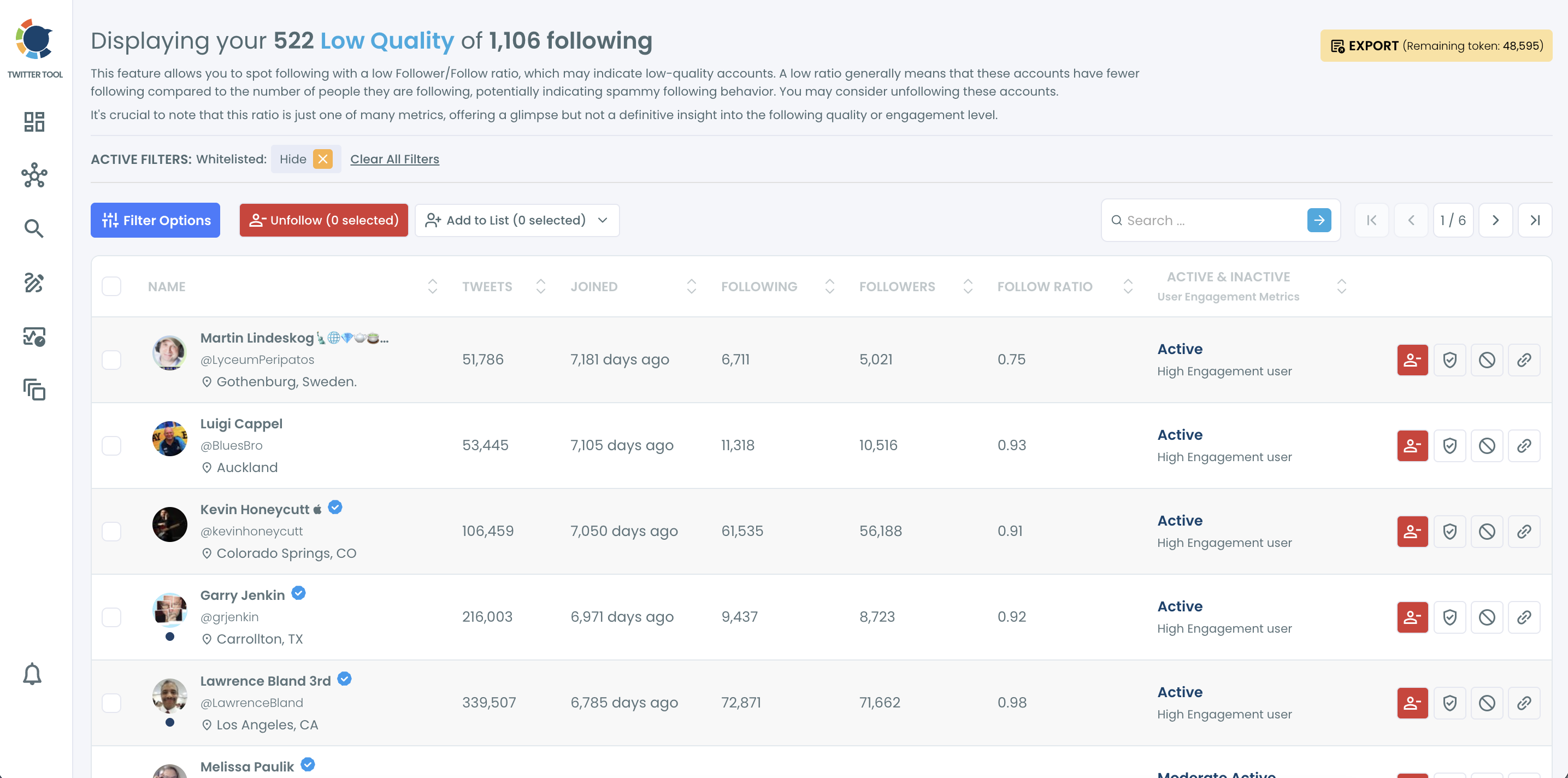1568x778 pixels.
Task: Open the pencil editing sidebar icon
Action: (34, 282)
